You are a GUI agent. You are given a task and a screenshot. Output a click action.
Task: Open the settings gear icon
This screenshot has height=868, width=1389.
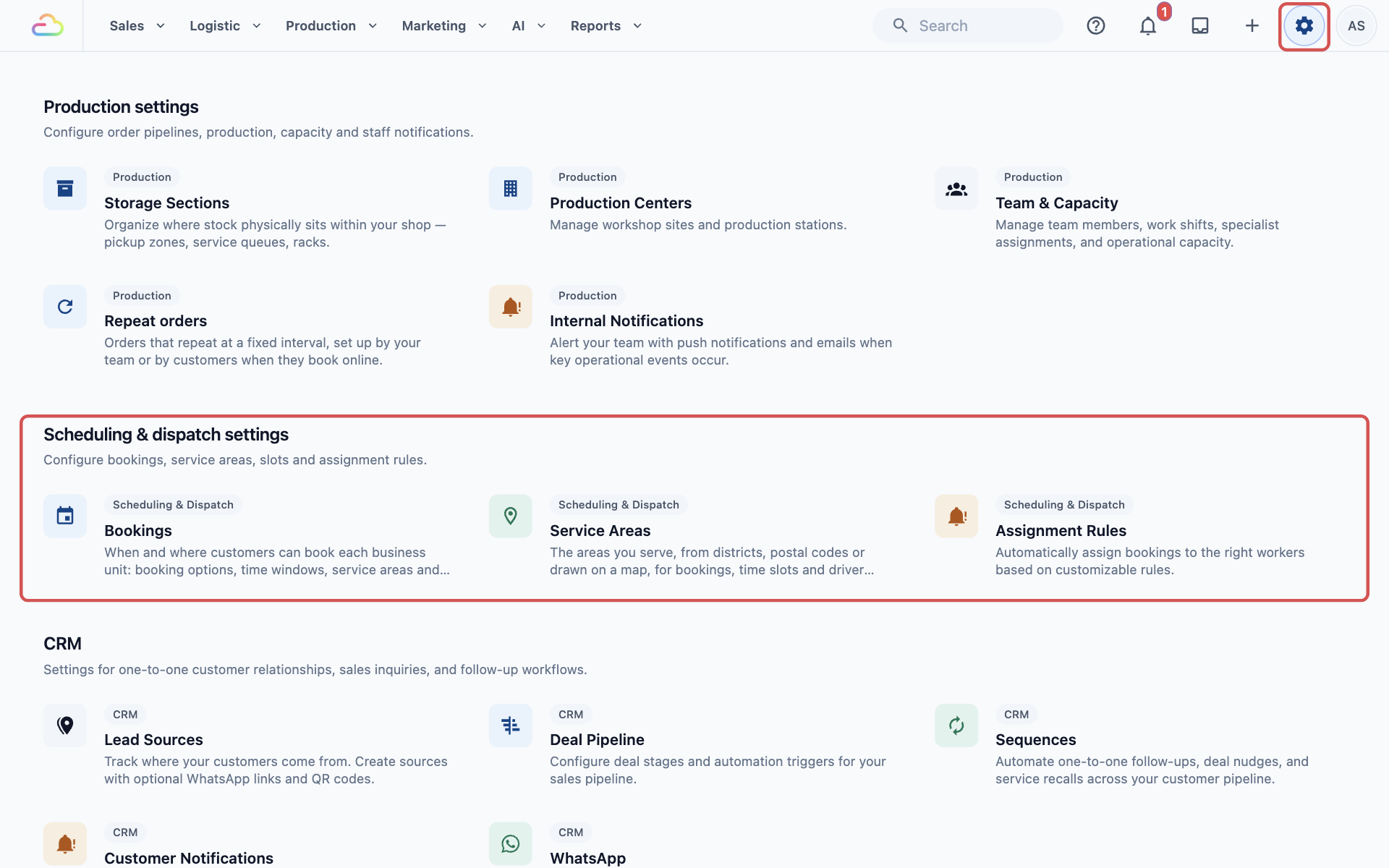[1304, 26]
